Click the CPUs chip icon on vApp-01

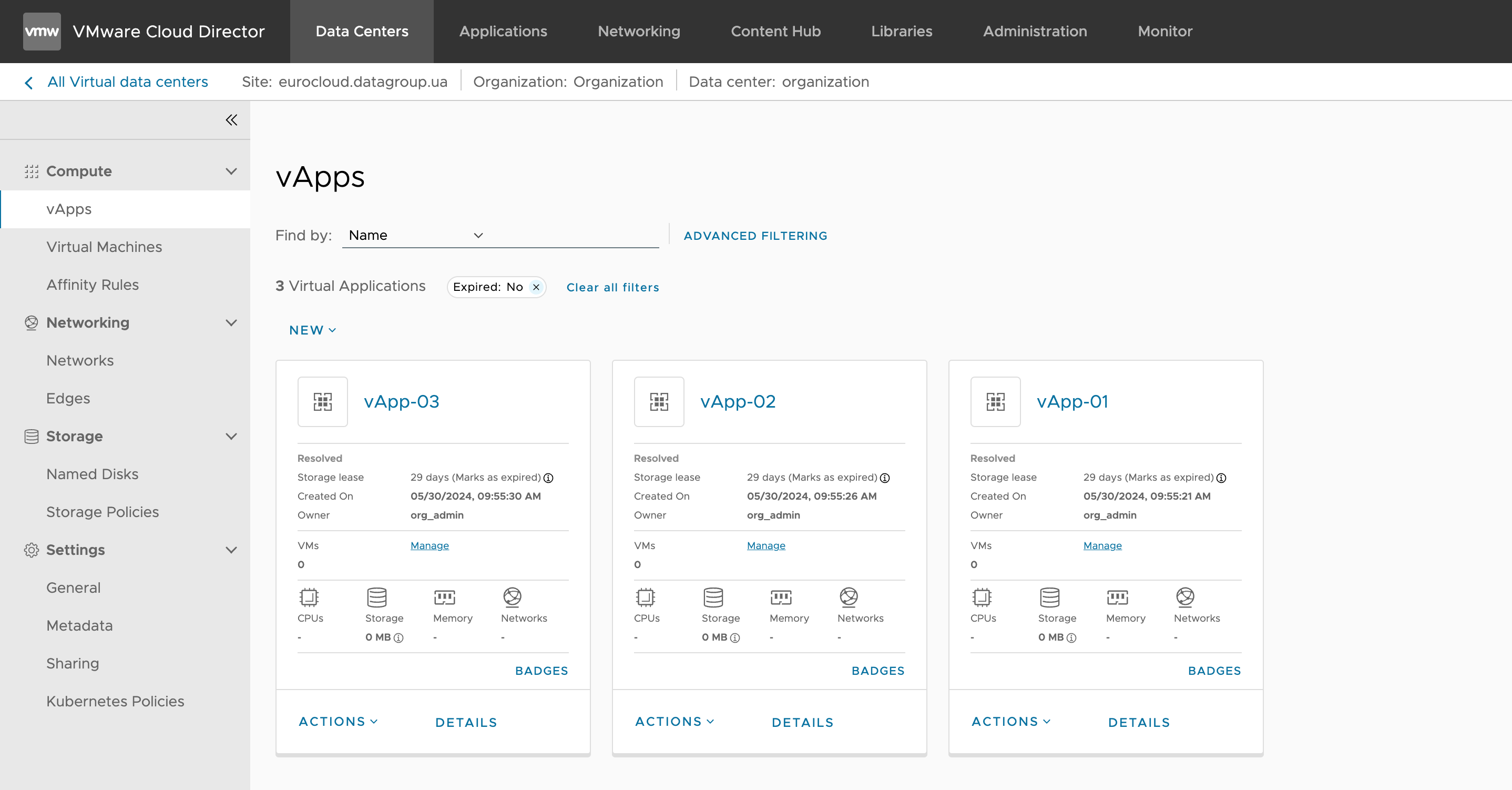click(x=982, y=597)
